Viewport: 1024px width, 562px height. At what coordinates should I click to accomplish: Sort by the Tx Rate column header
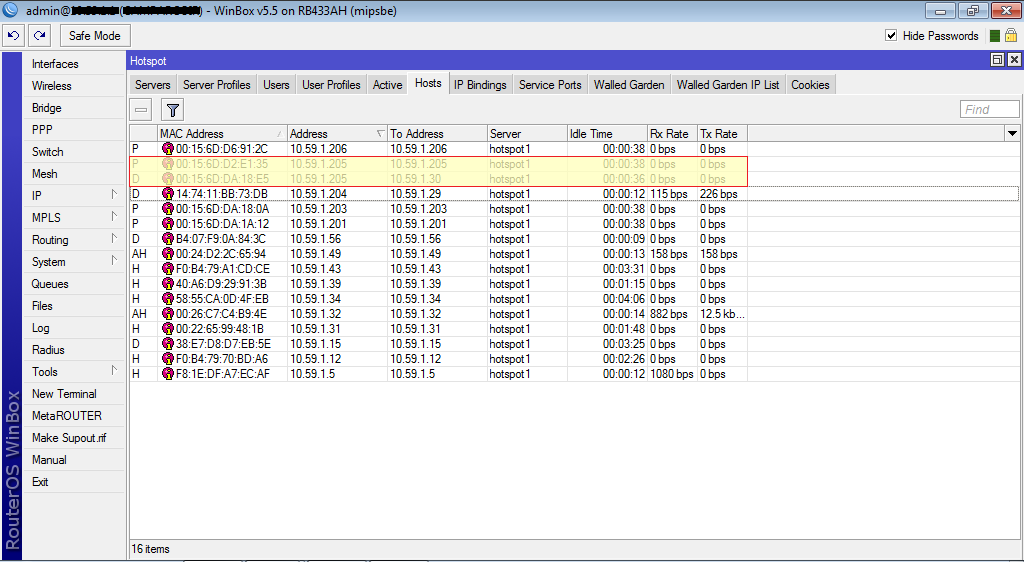(x=722, y=134)
